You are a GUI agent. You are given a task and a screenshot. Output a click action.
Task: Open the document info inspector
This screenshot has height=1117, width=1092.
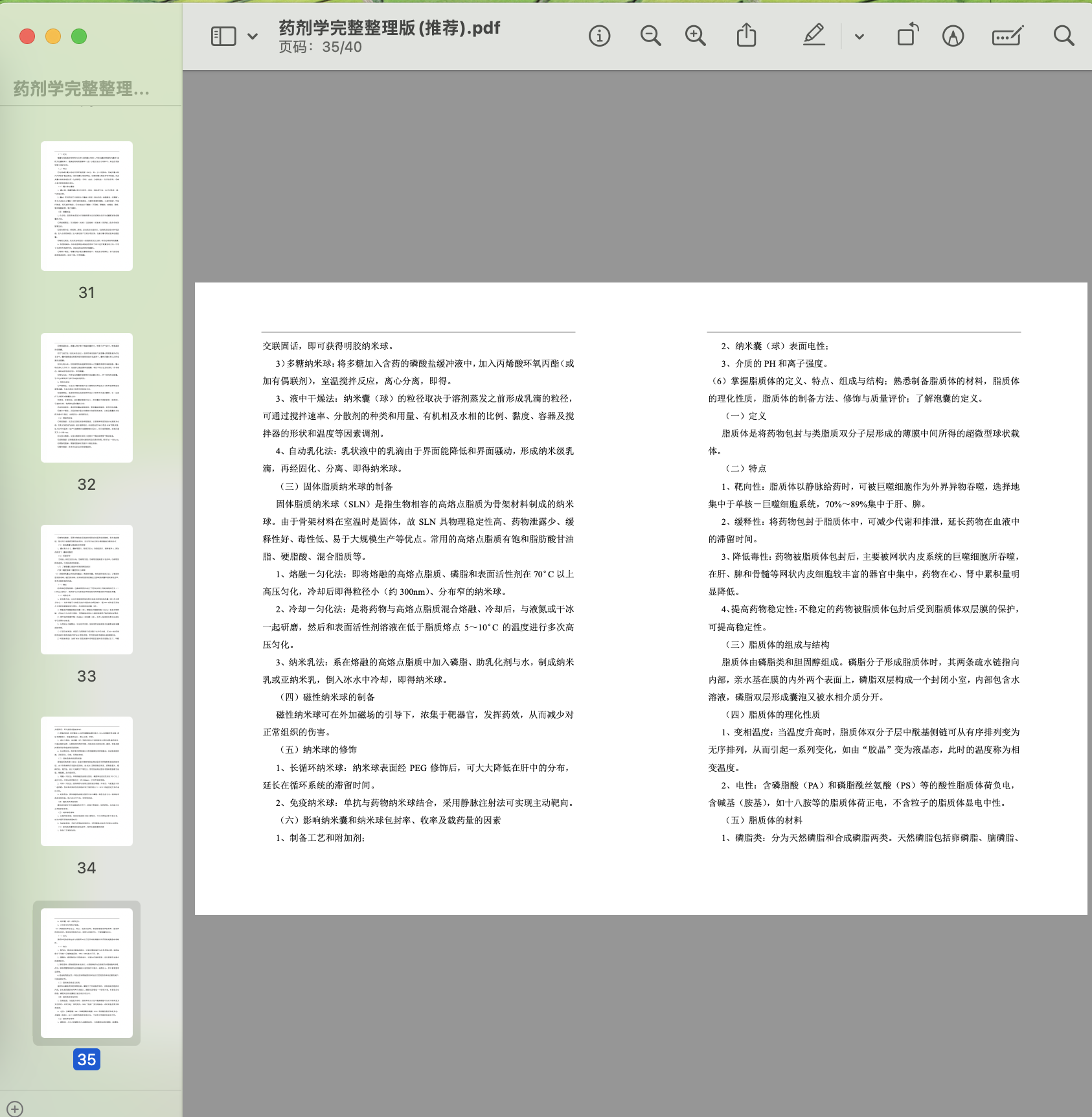[599, 36]
